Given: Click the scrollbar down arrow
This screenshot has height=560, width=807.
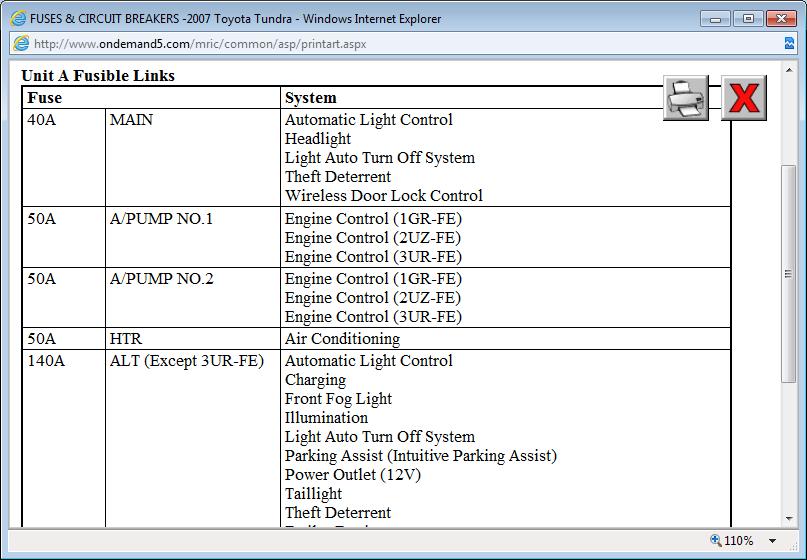Looking at the screenshot, I should 789,518.
